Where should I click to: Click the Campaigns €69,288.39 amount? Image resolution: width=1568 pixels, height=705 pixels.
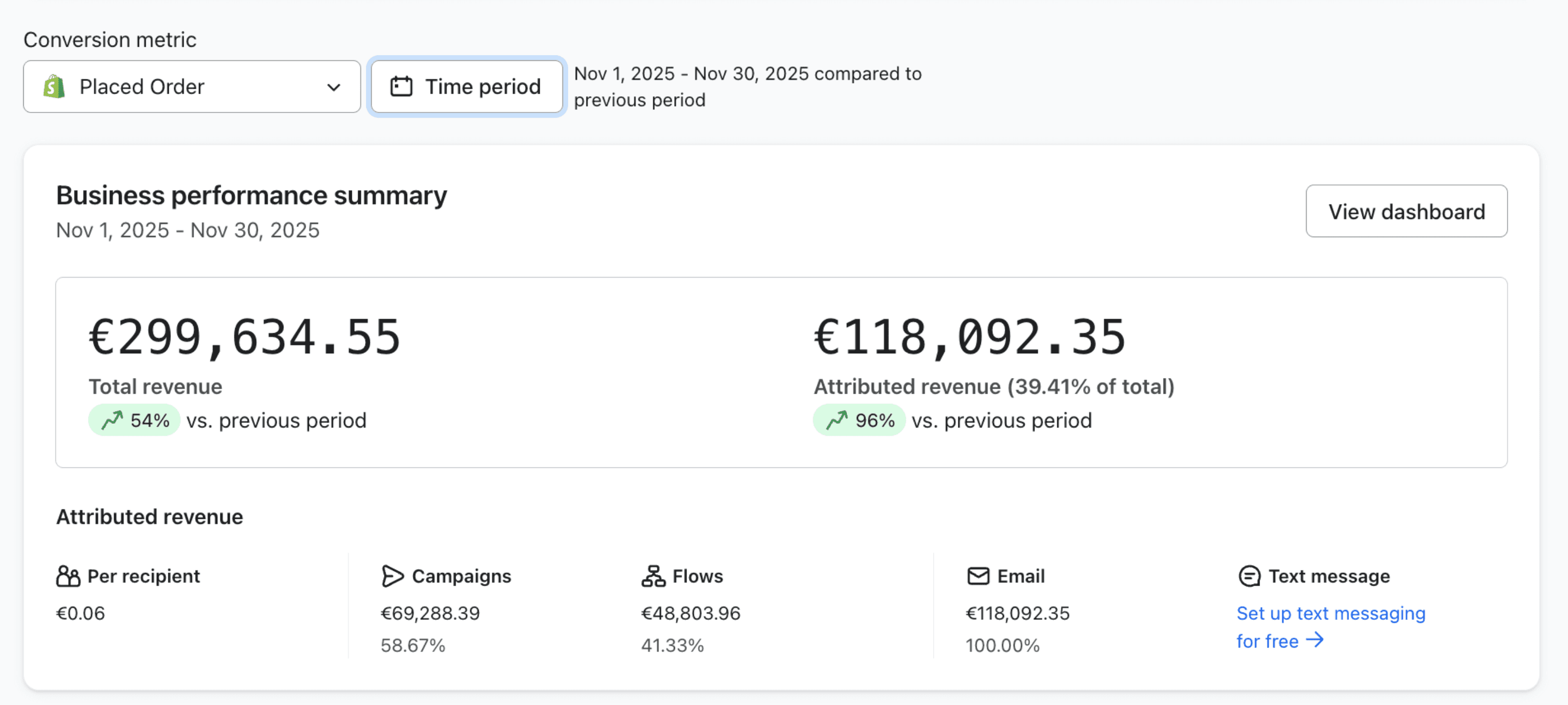click(x=430, y=613)
